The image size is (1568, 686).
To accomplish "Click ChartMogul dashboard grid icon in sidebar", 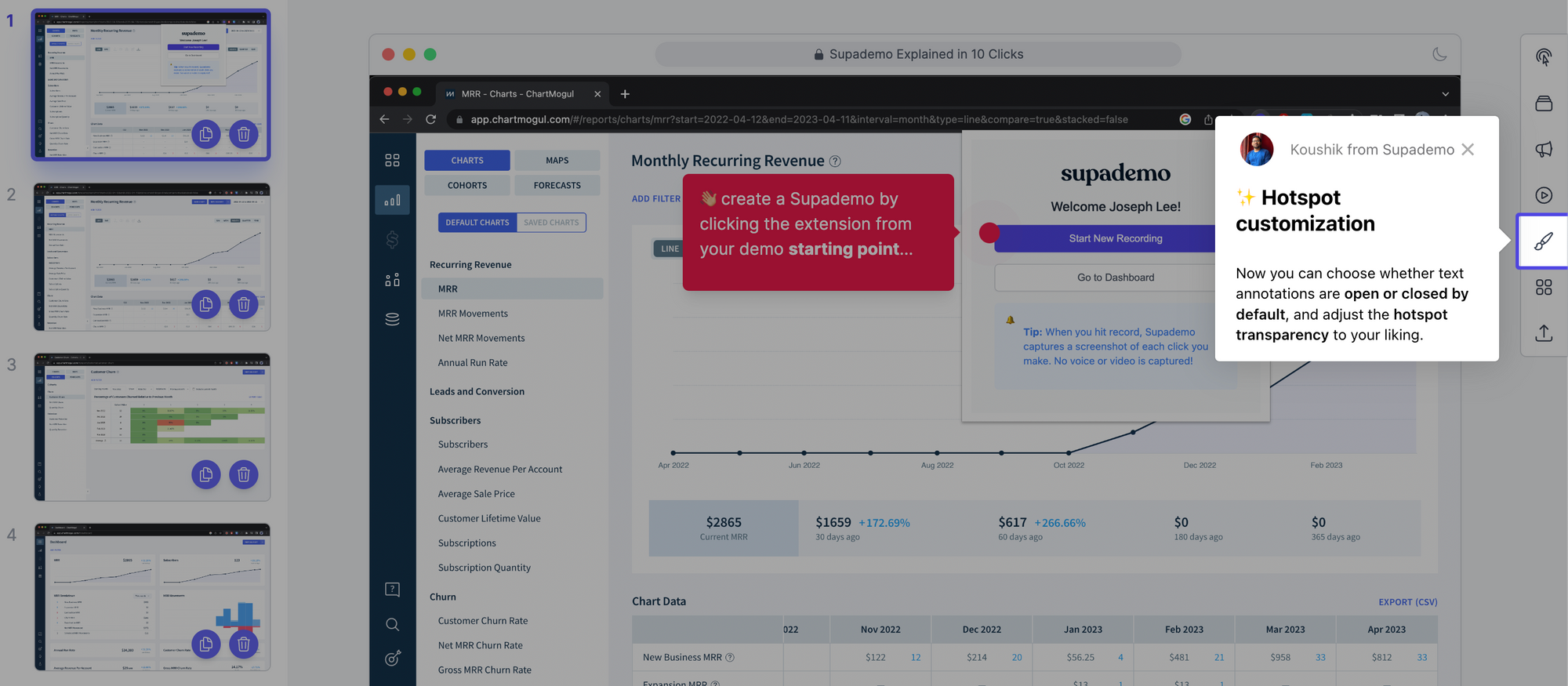I will 392,160.
